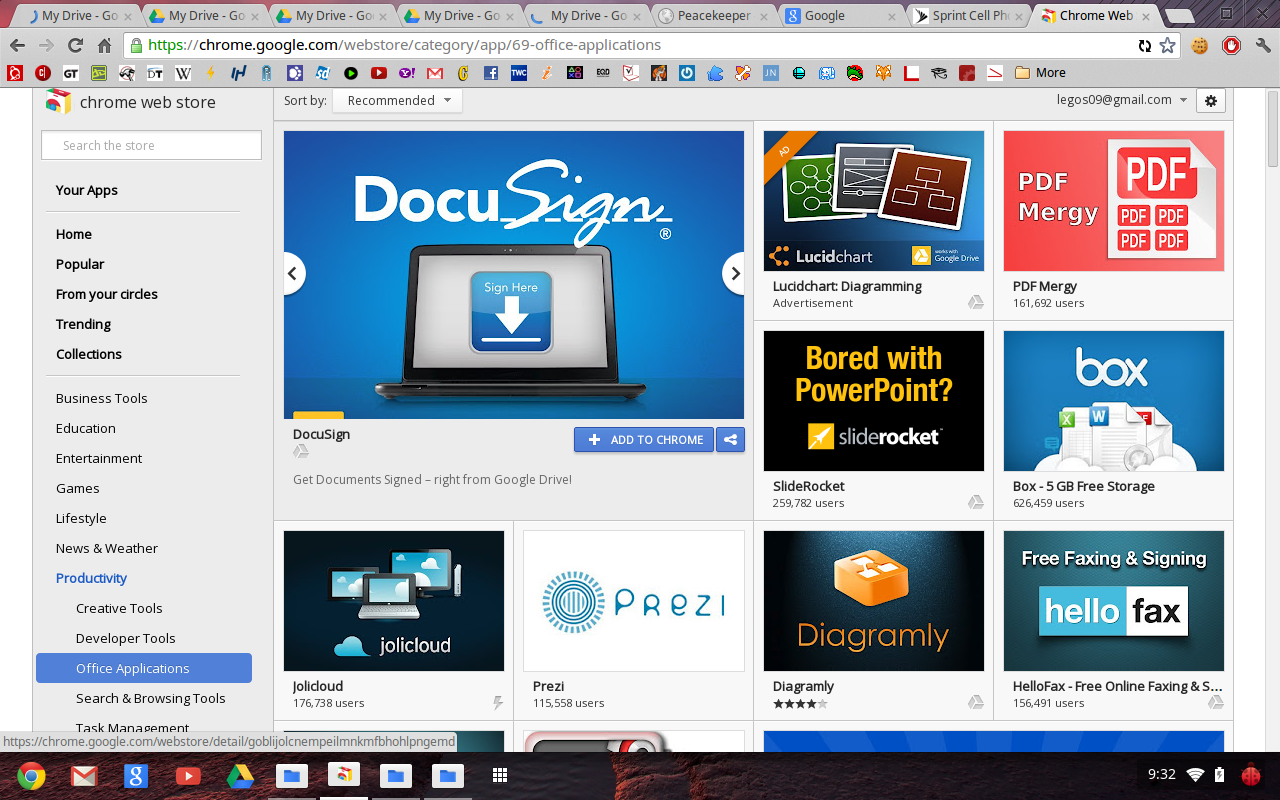The image size is (1280, 800).
Task: Open the Chrome wrench menu
Action: tap(1262, 46)
